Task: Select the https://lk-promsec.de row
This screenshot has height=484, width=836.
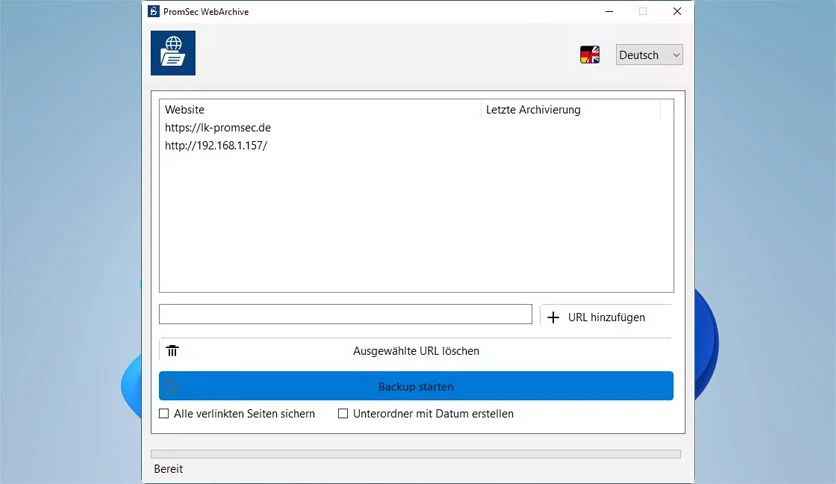Action: pyautogui.click(x=416, y=127)
